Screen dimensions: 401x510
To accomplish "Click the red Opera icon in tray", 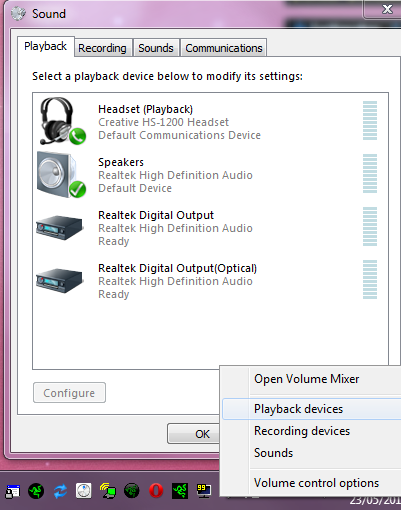I will coord(156,490).
